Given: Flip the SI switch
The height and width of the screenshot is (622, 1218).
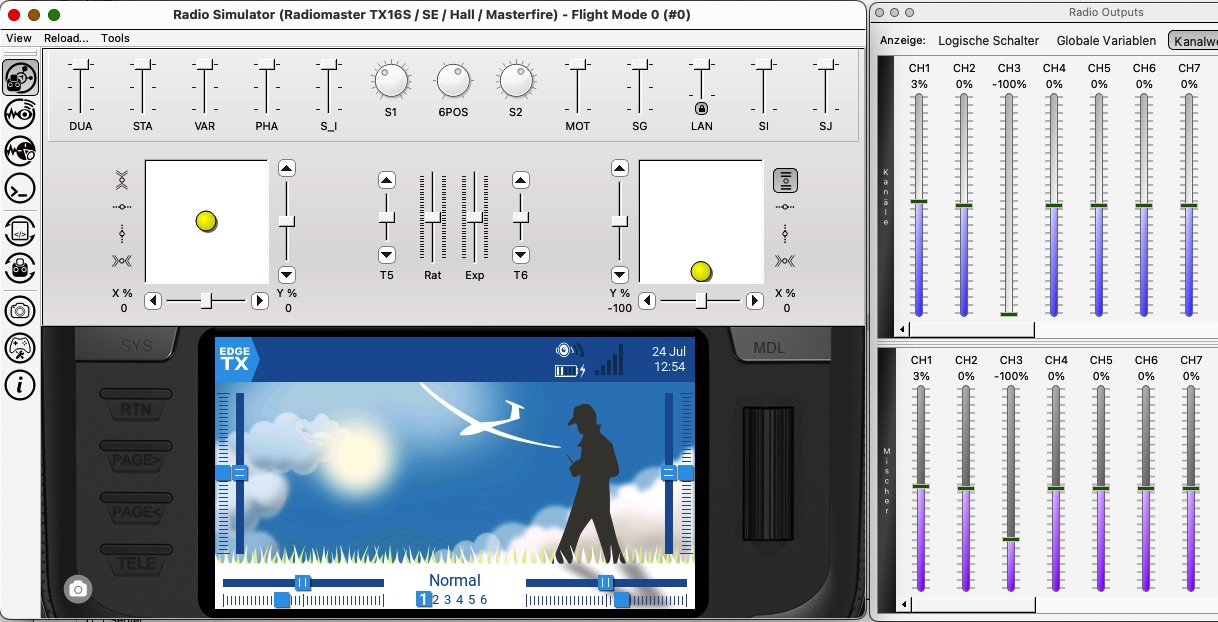Looking at the screenshot, I should tap(764, 87).
